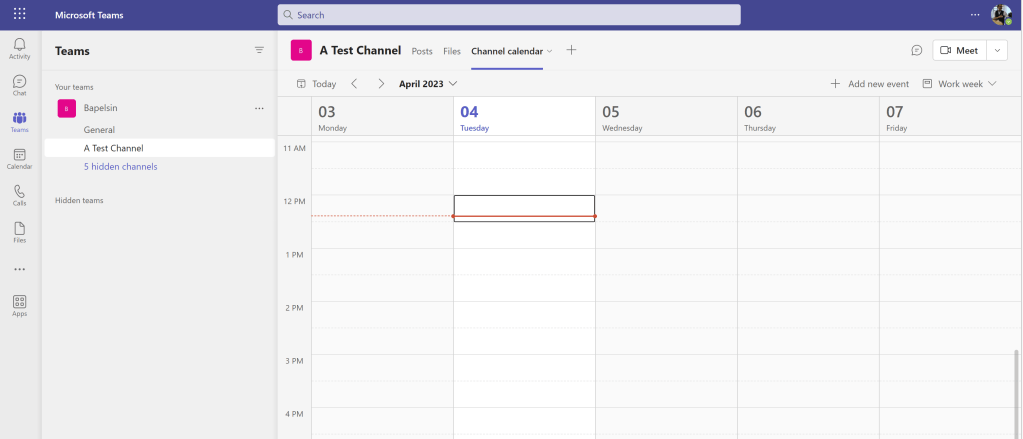Image resolution: width=1023 pixels, height=439 pixels.
Task: Click Add new event button
Action: pos(869,84)
